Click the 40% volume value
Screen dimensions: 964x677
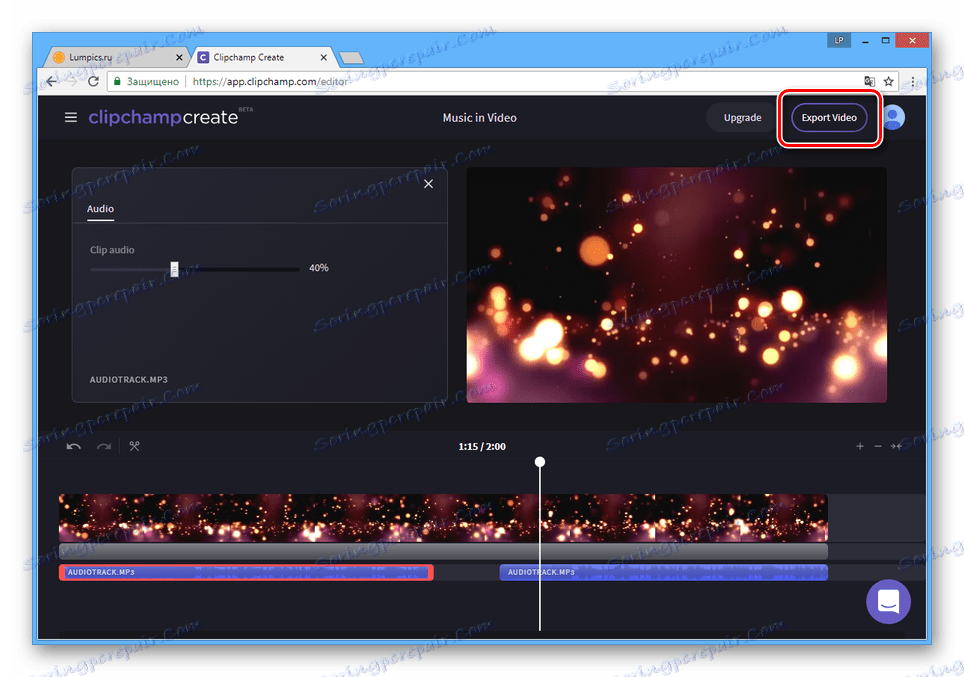[x=318, y=268]
